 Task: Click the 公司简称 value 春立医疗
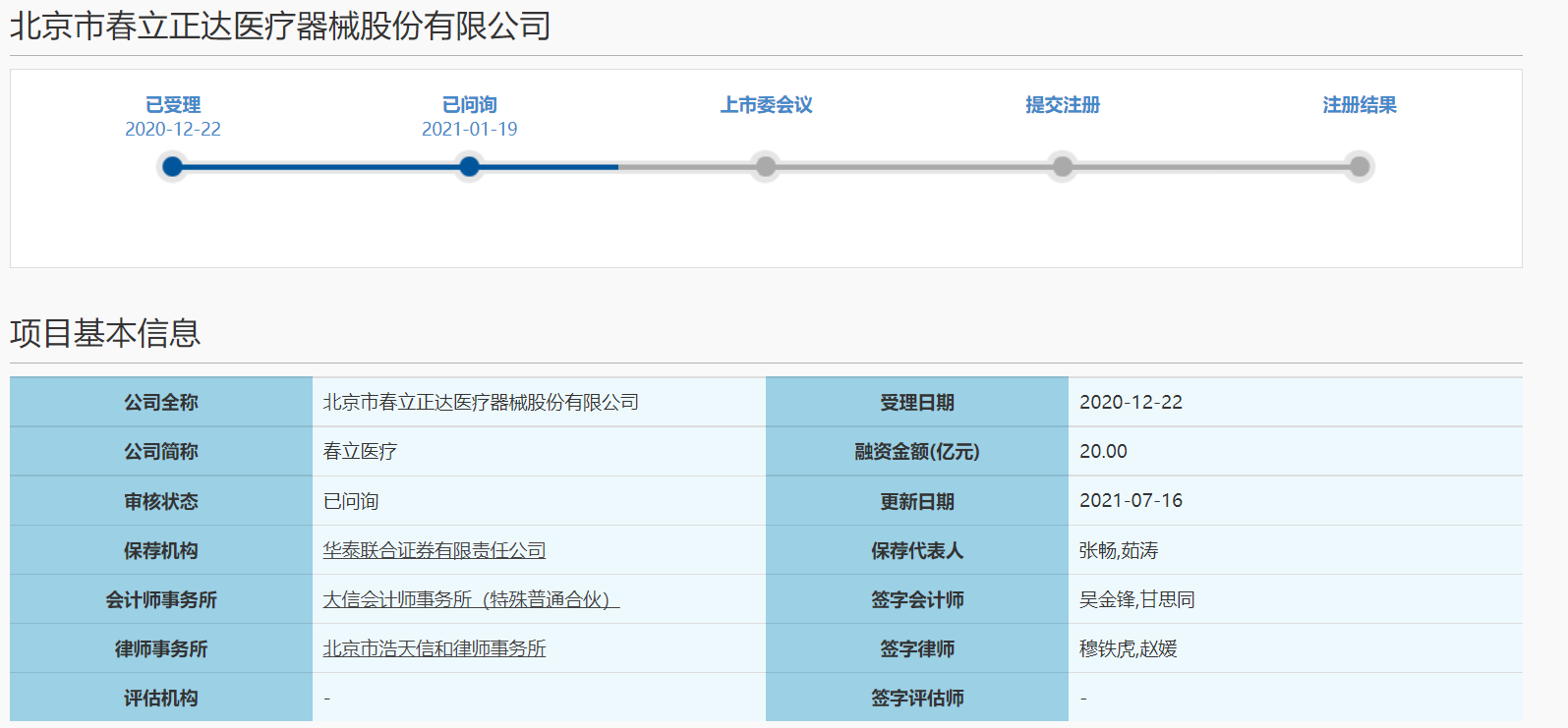pos(360,451)
